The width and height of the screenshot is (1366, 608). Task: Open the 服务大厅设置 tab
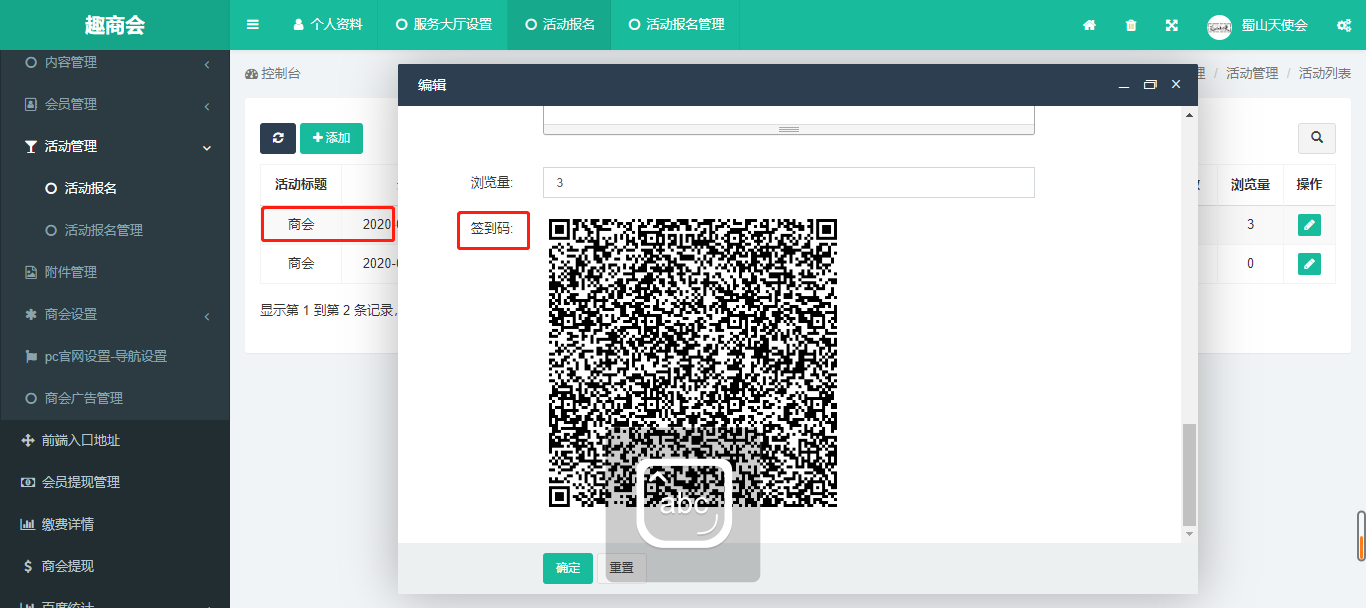pos(444,24)
